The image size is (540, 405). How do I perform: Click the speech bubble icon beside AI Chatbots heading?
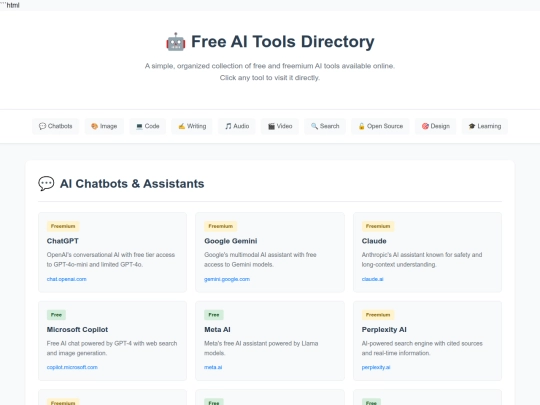46,184
